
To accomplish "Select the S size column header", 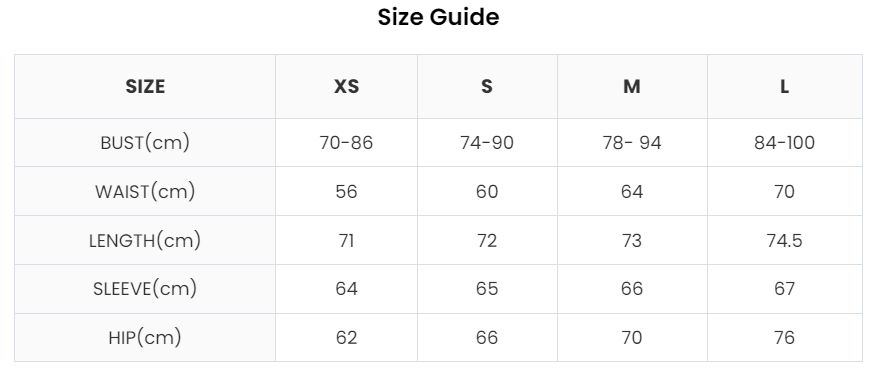I will (x=487, y=87).
